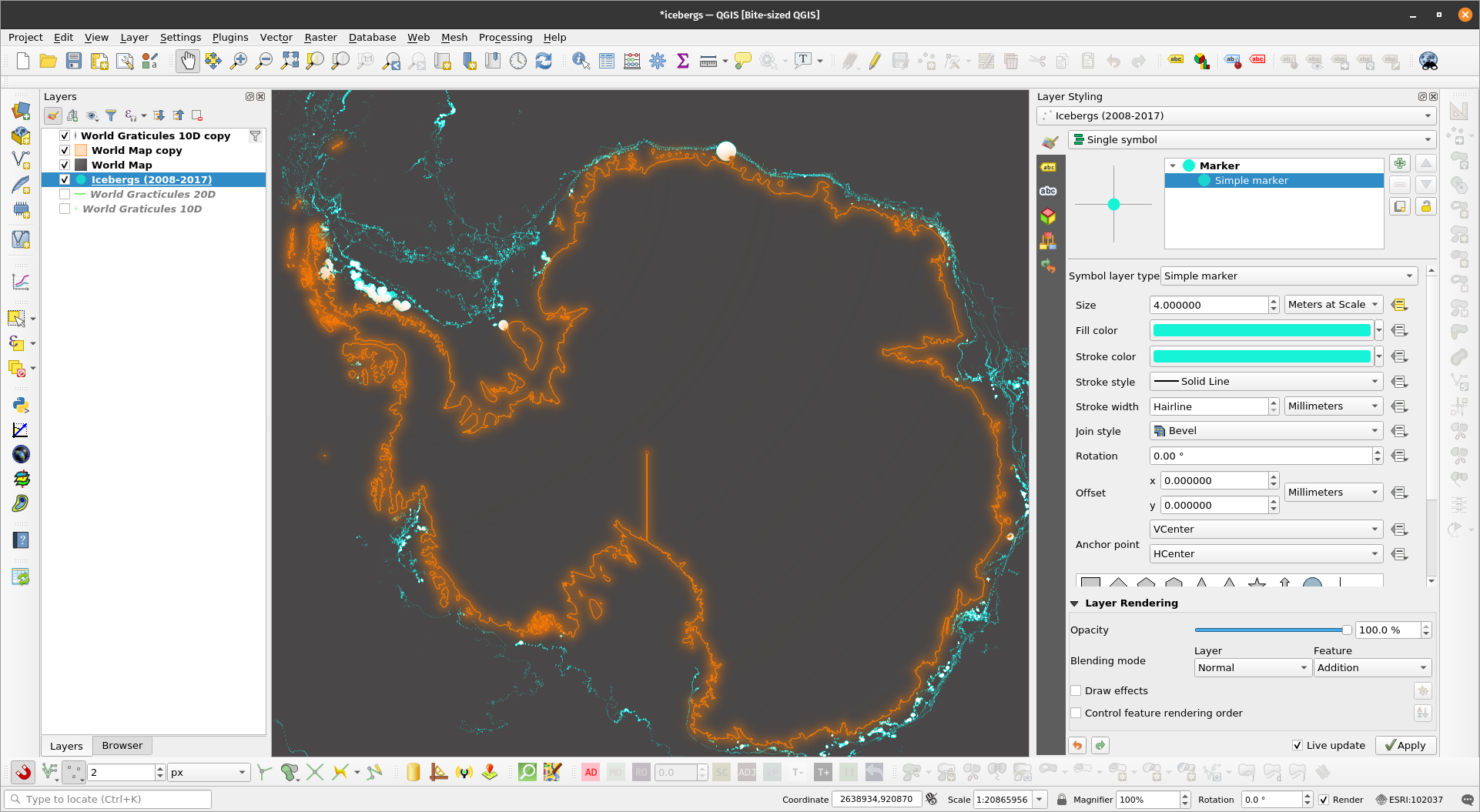Image resolution: width=1480 pixels, height=812 pixels.
Task: Enable the Draw effects checkbox
Action: [x=1077, y=690]
